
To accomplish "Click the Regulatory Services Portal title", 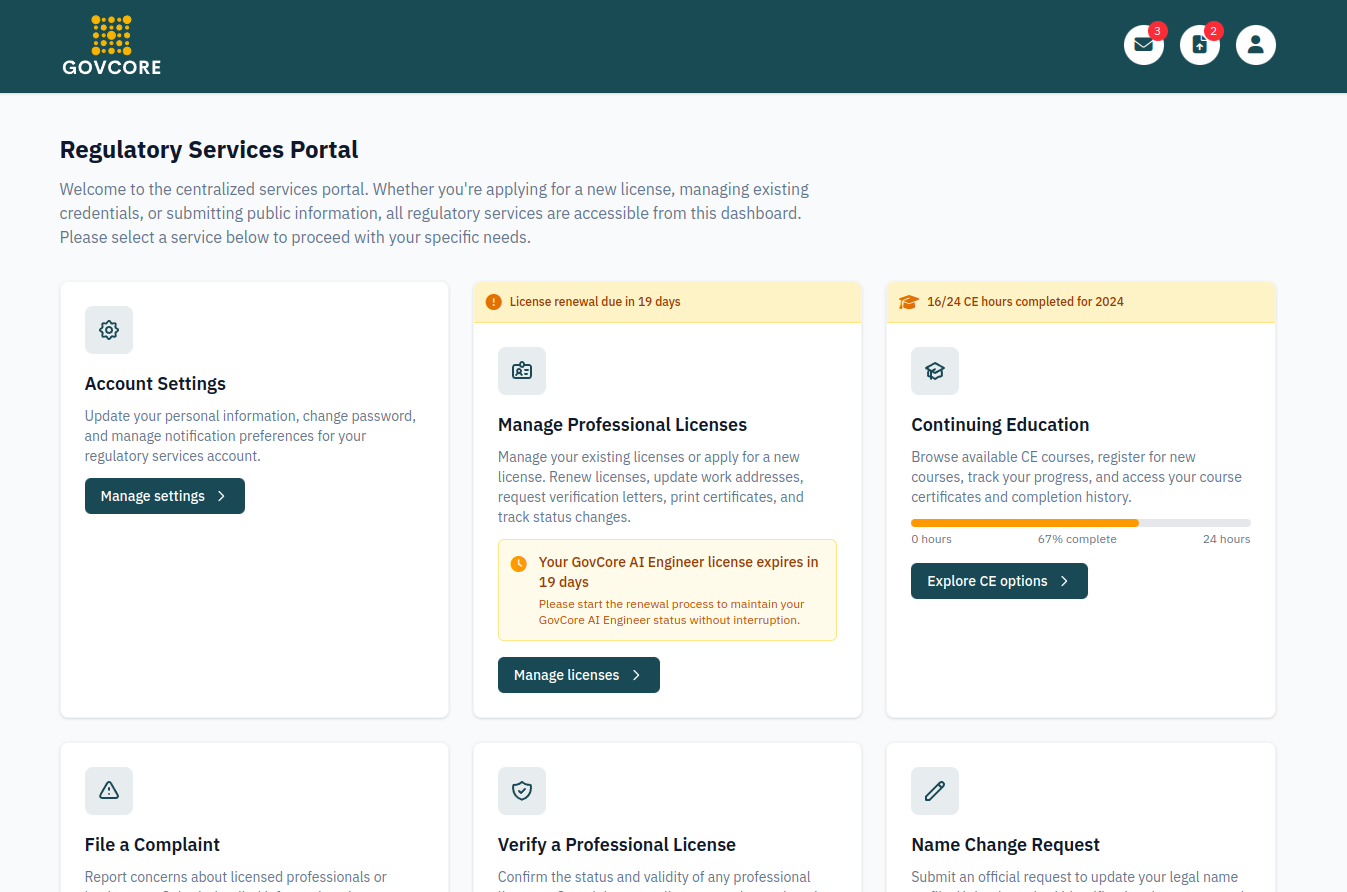I will (209, 150).
